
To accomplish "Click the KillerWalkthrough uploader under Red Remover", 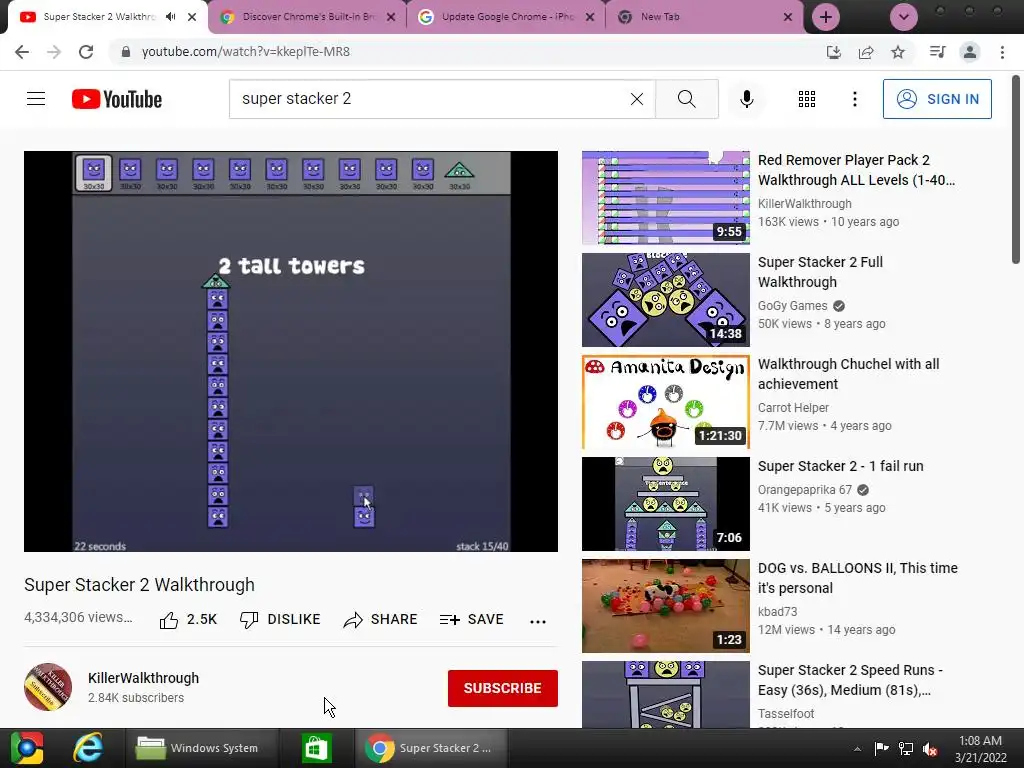I will [x=805, y=204].
